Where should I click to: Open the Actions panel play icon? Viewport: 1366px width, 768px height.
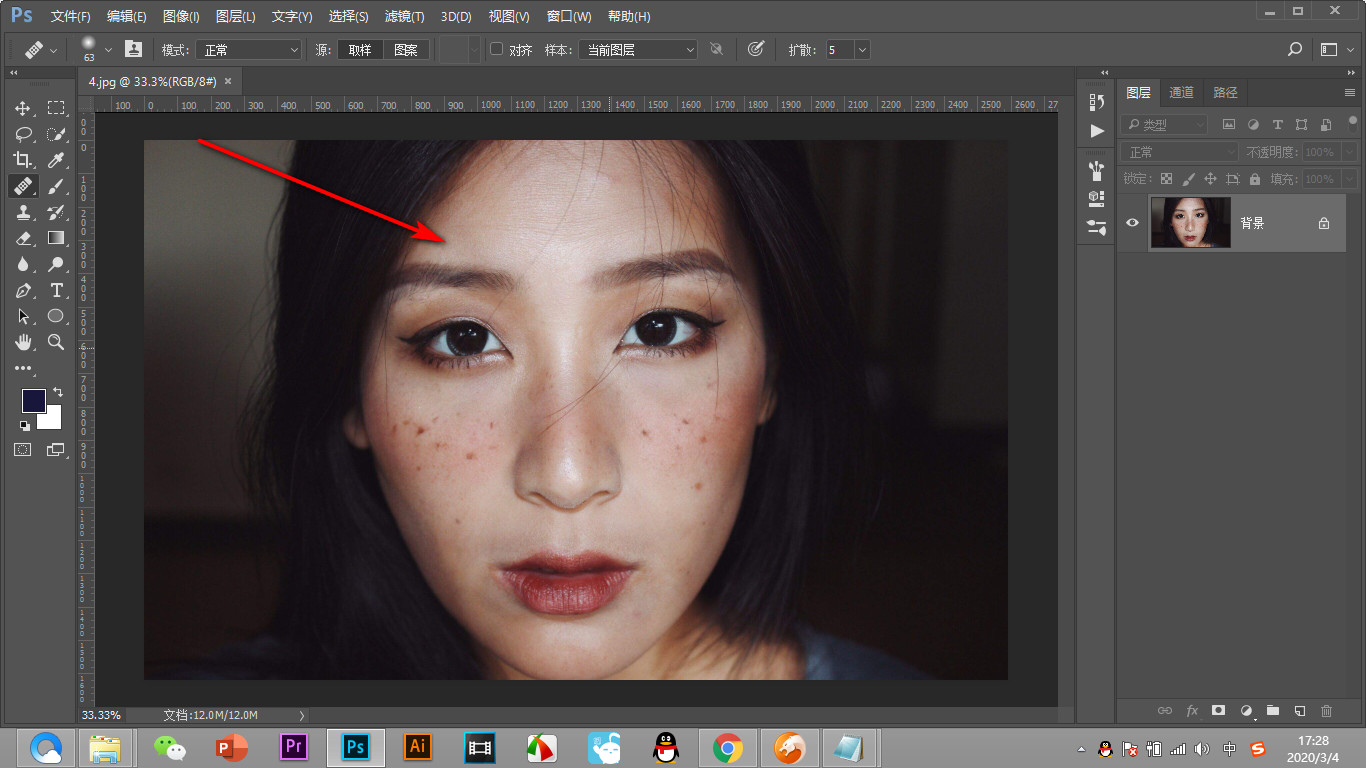[x=1097, y=131]
